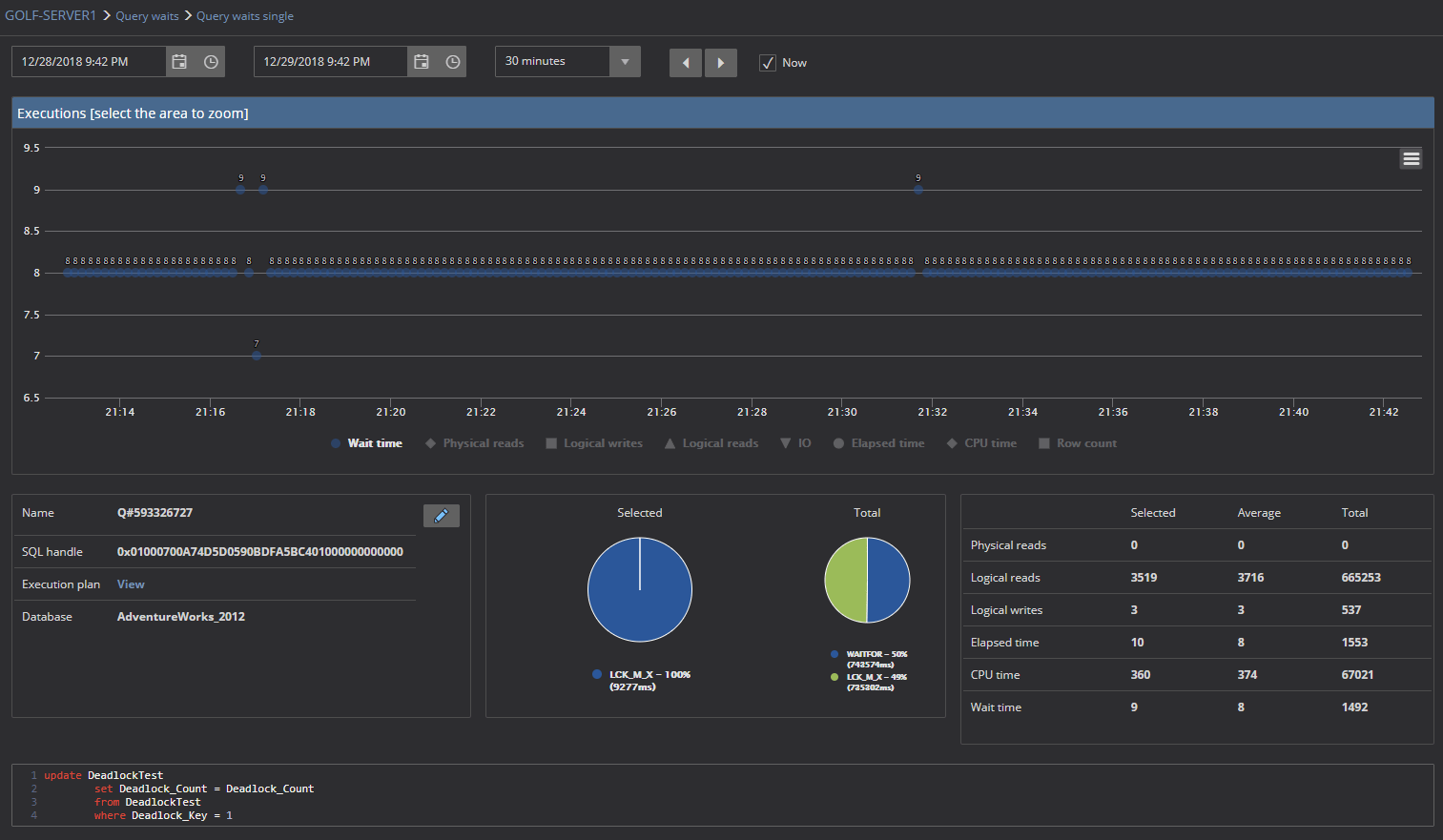The image size is (1443, 840).
Task: Click the LCK_M_X legend color dot
Action: [596, 674]
